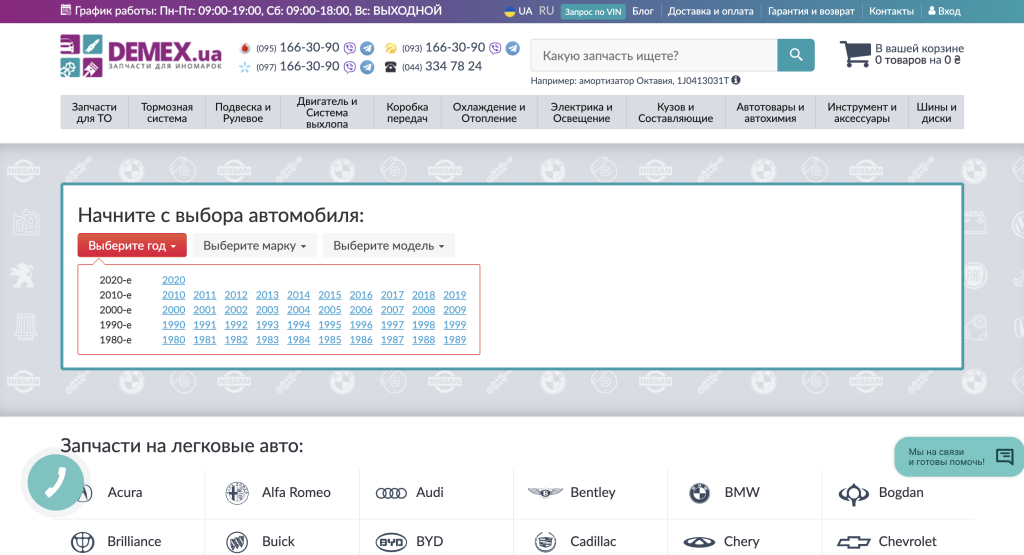Viewport: 1024px width, 555px height.
Task: Open Охлаждение и Отопление menu
Action: (489, 112)
